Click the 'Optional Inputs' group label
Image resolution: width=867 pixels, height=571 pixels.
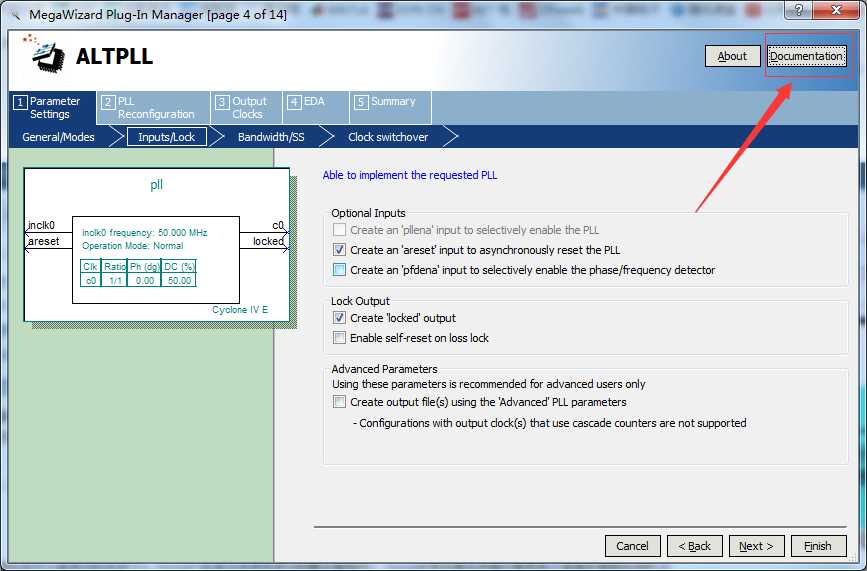(x=368, y=213)
